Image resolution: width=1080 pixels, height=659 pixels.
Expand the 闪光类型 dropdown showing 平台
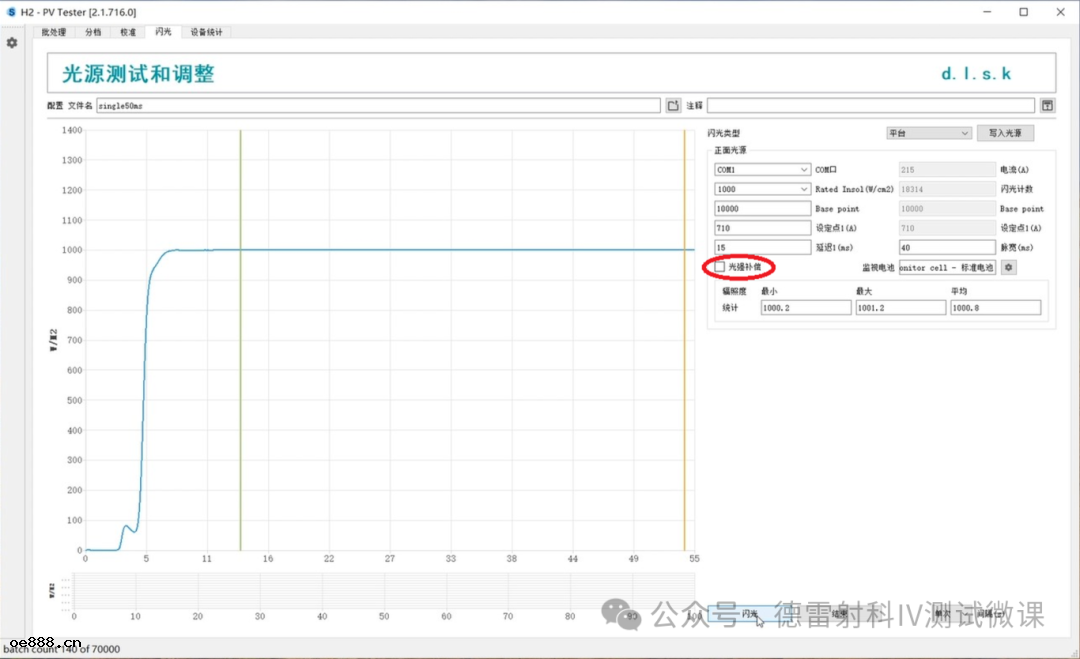pos(928,133)
